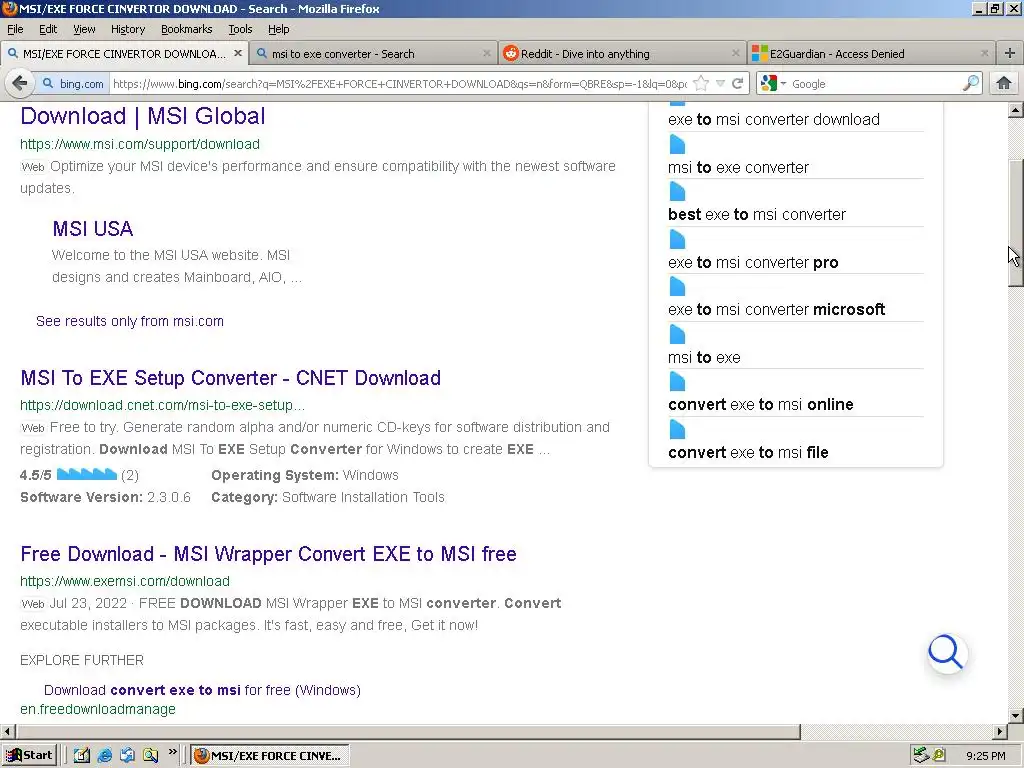Image resolution: width=1024 pixels, height=768 pixels.
Task: Click the Firefox taskbar button MSI/EXE FORCE CINVE
Action: pyautogui.click(x=270, y=756)
